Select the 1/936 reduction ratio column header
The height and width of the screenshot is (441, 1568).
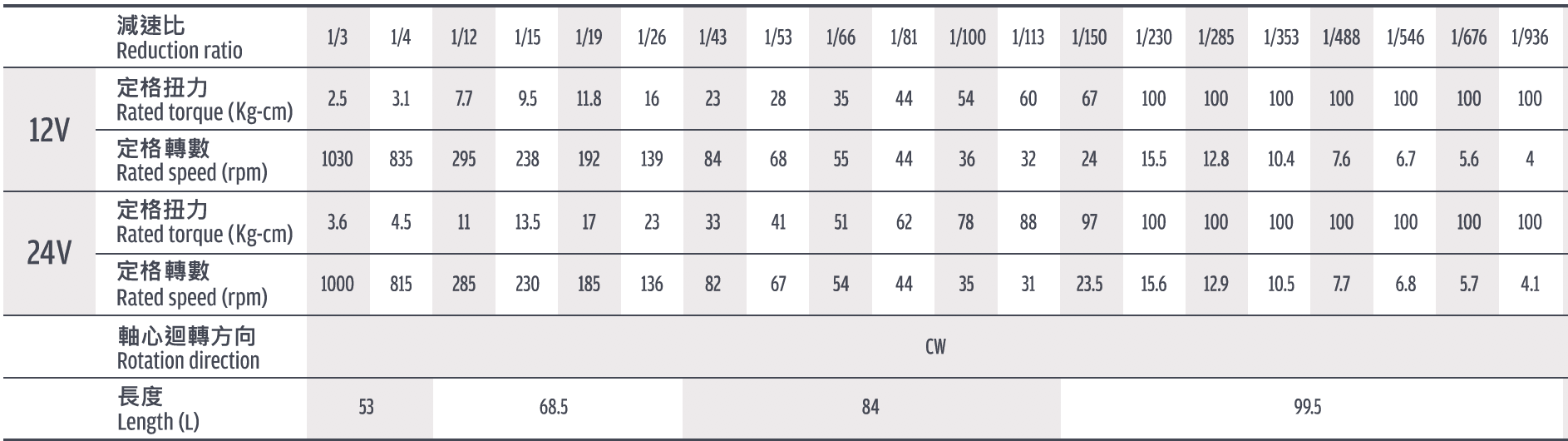[x=1530, y=37]
